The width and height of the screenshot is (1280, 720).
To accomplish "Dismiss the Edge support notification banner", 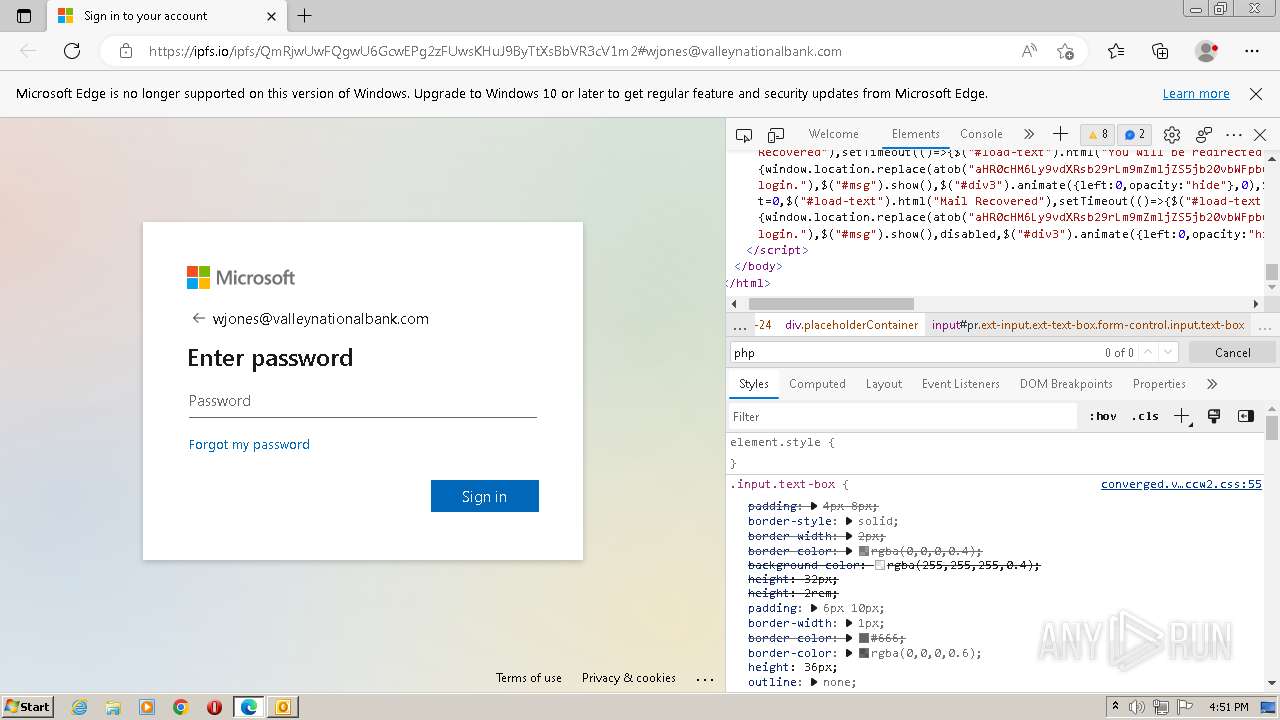I will (x=1256, y=93).
